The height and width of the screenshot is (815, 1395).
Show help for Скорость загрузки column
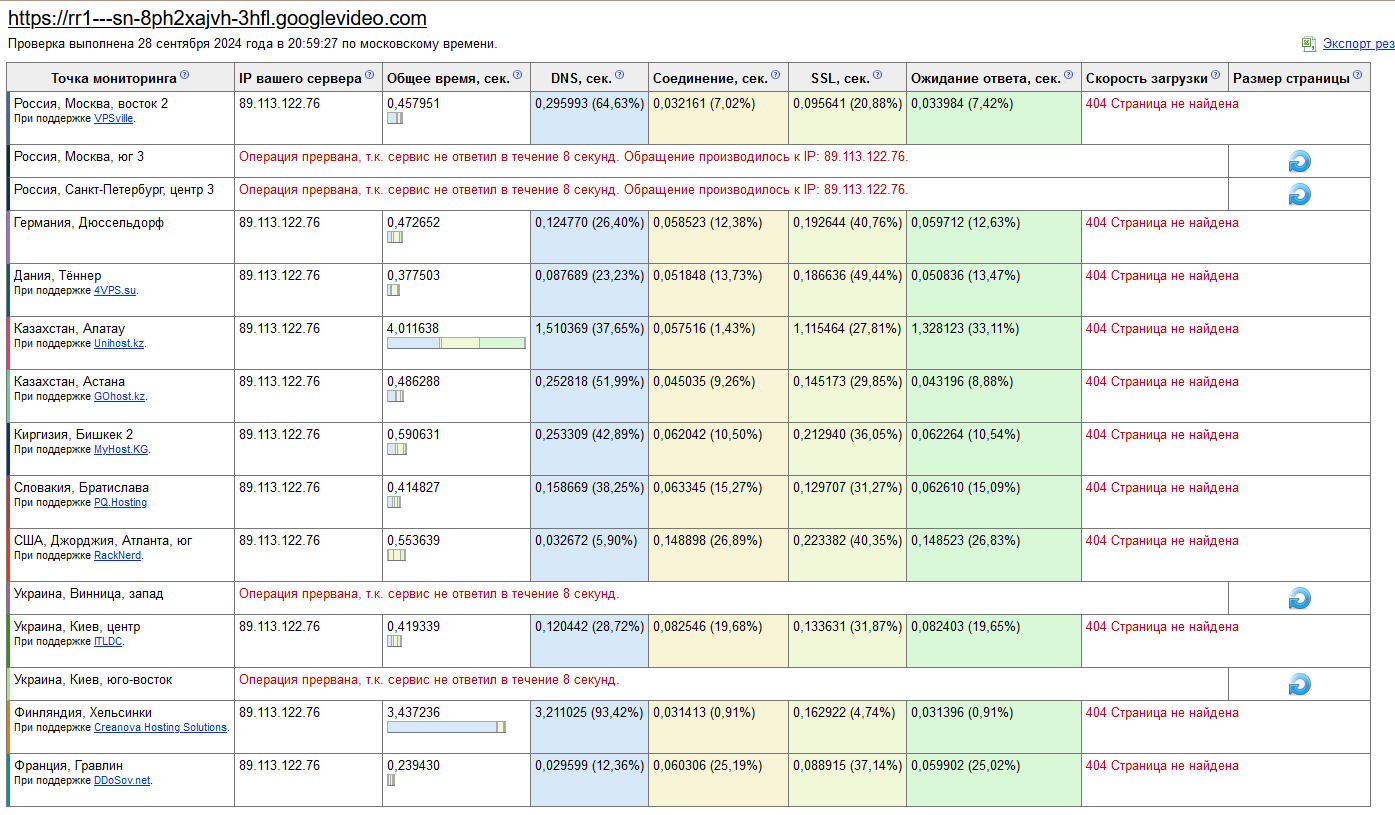coord(1216,76)
